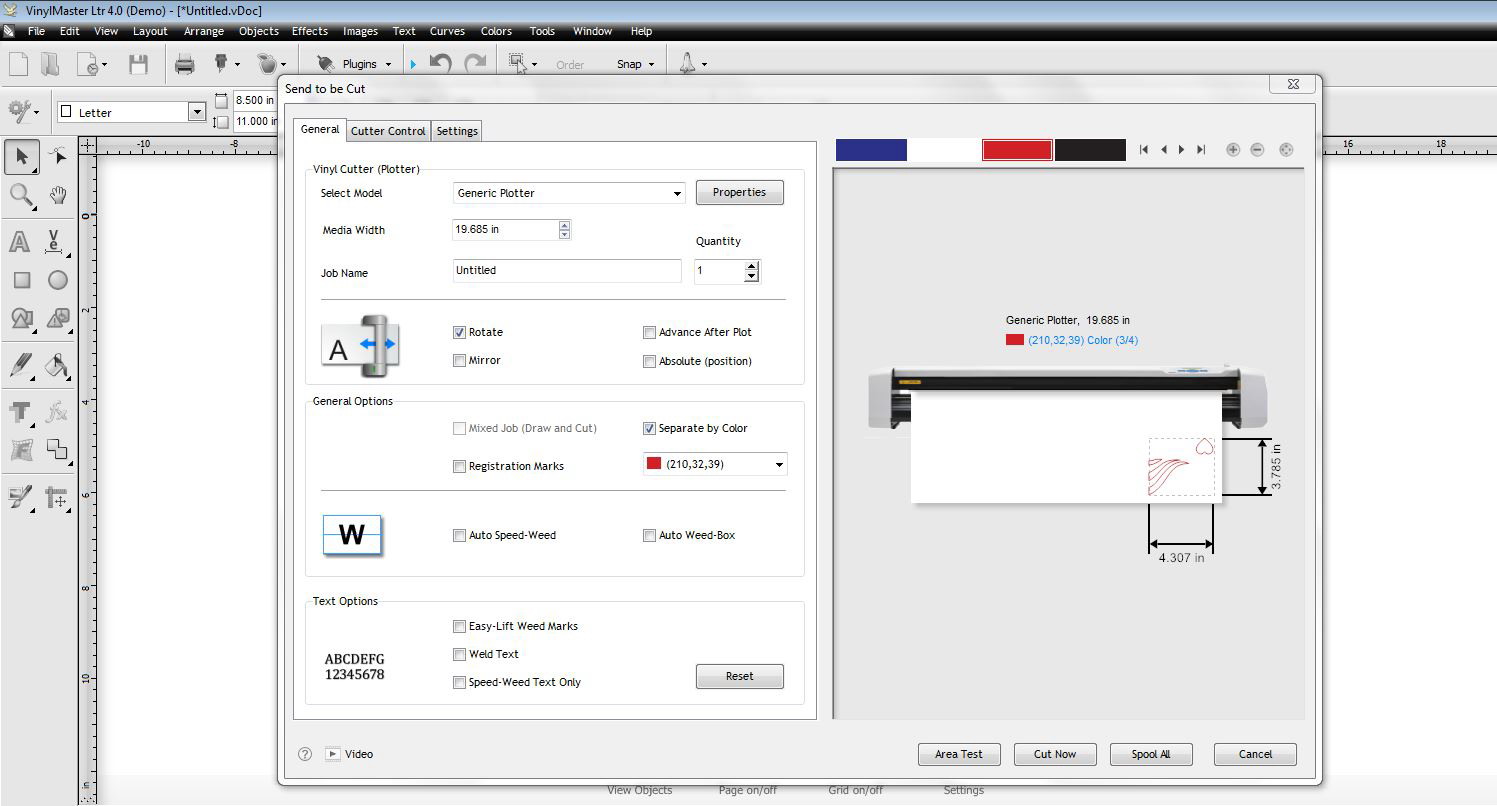Pick the paint bucket fill tool

coord(57,365)
